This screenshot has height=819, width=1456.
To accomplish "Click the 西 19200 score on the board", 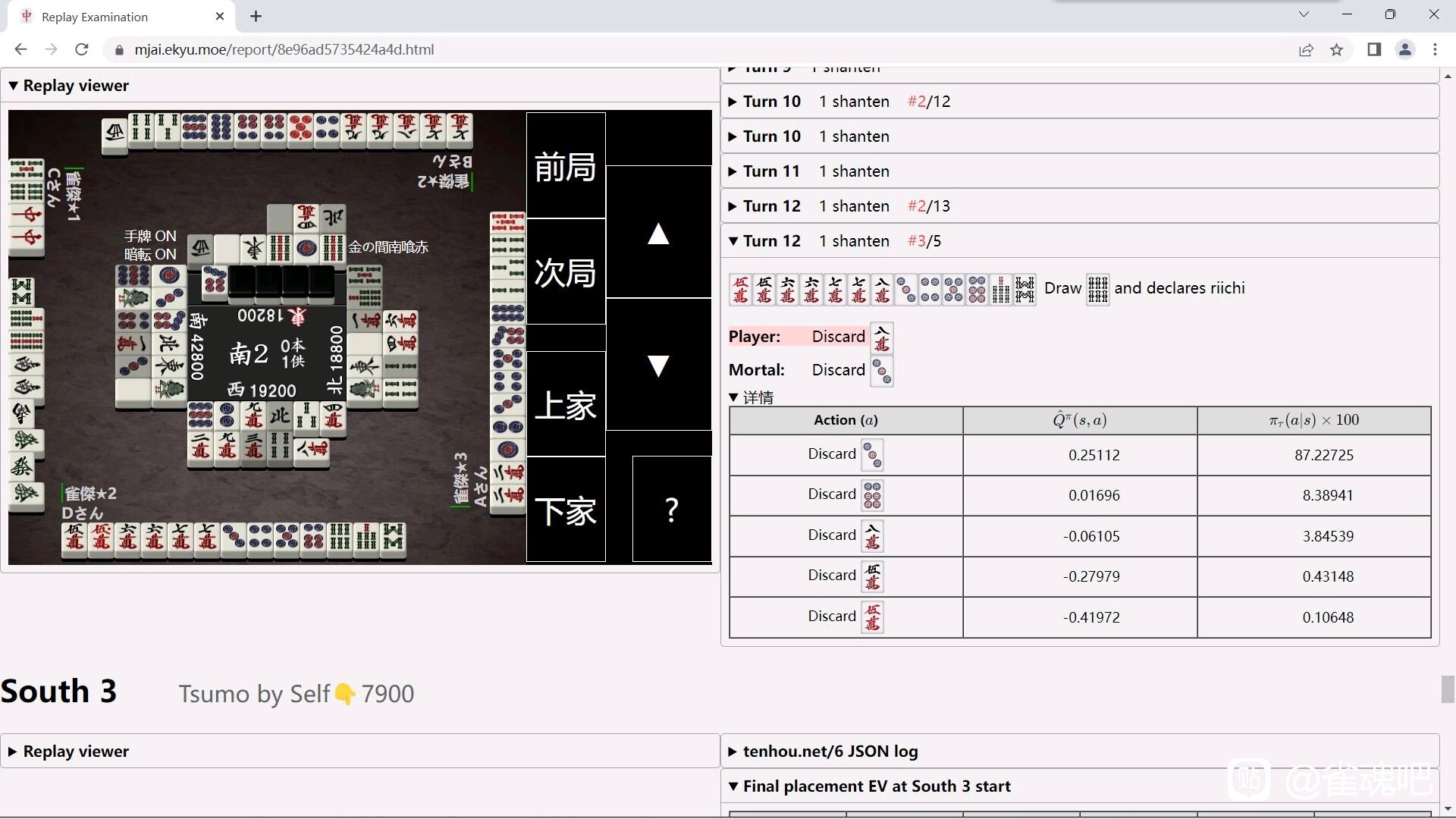I will 262,390.
